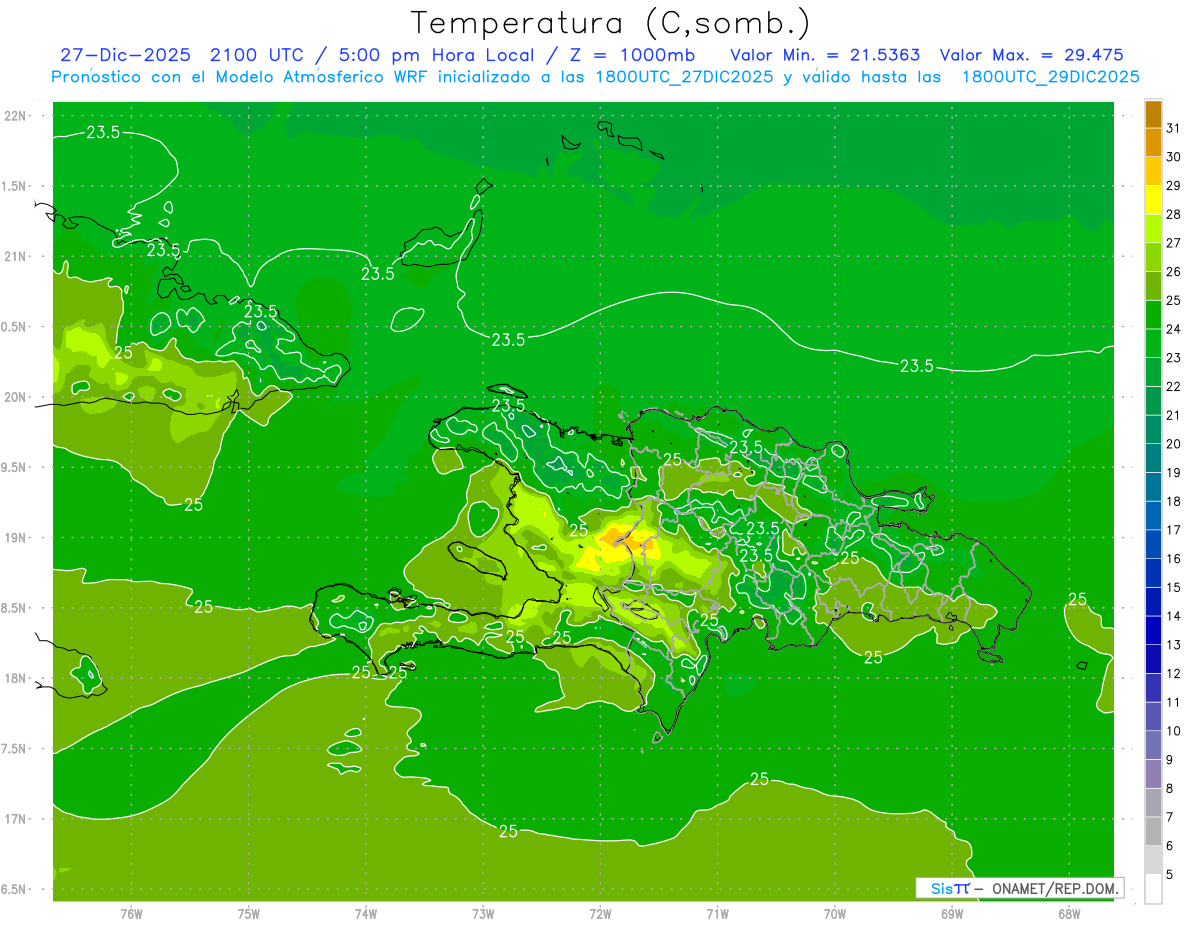Image resolution: width=1200 pixels, height=927 pixels.
Task: Click the 10 tick label on the color scale
Action: (1174, 731)
